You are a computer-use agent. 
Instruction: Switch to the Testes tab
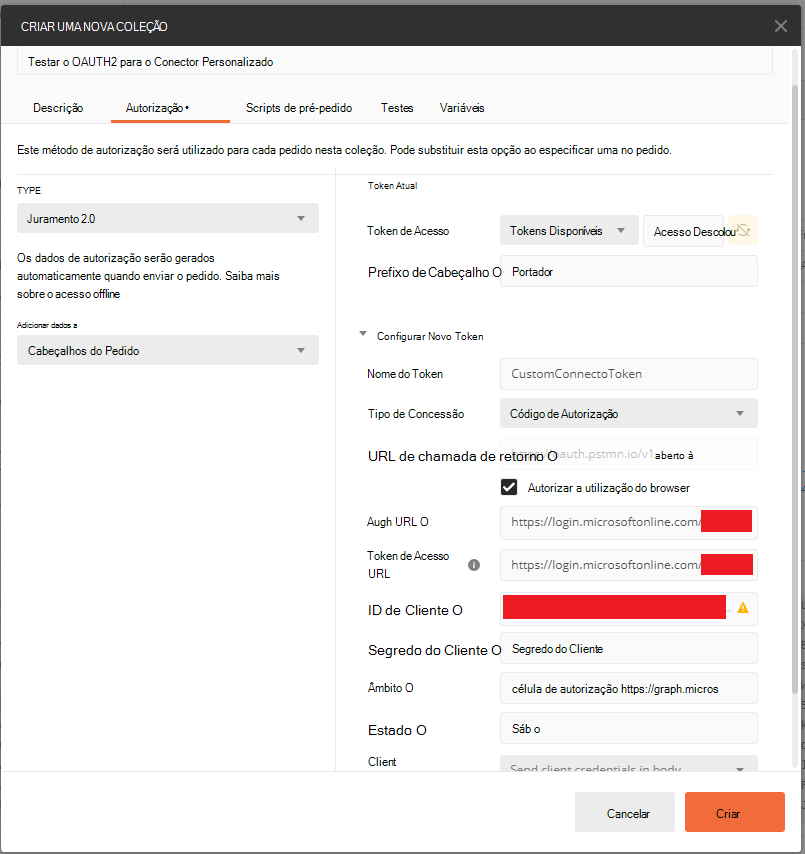[397, 108]
